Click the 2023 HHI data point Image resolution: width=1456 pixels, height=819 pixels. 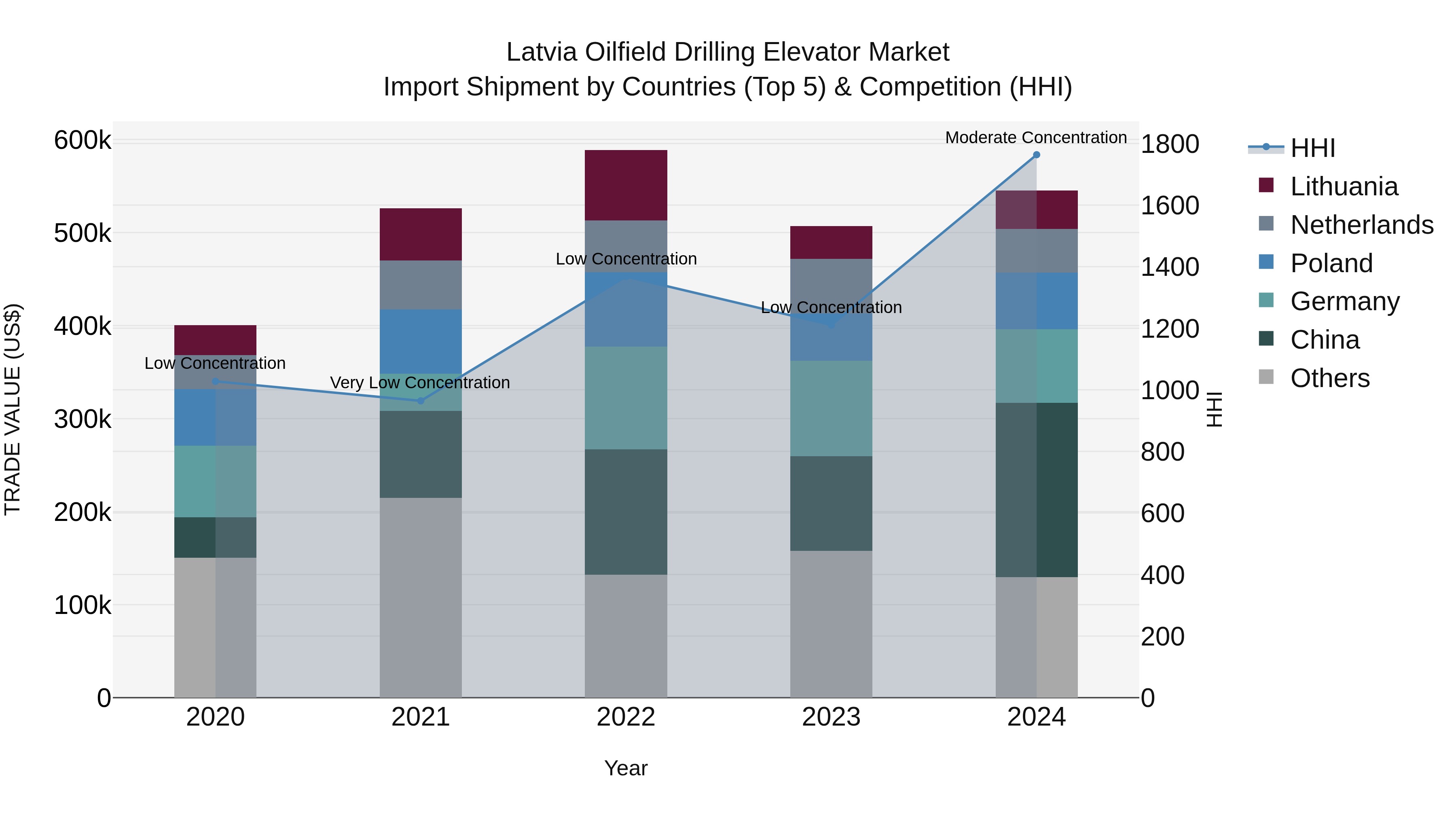pos(831,325)
